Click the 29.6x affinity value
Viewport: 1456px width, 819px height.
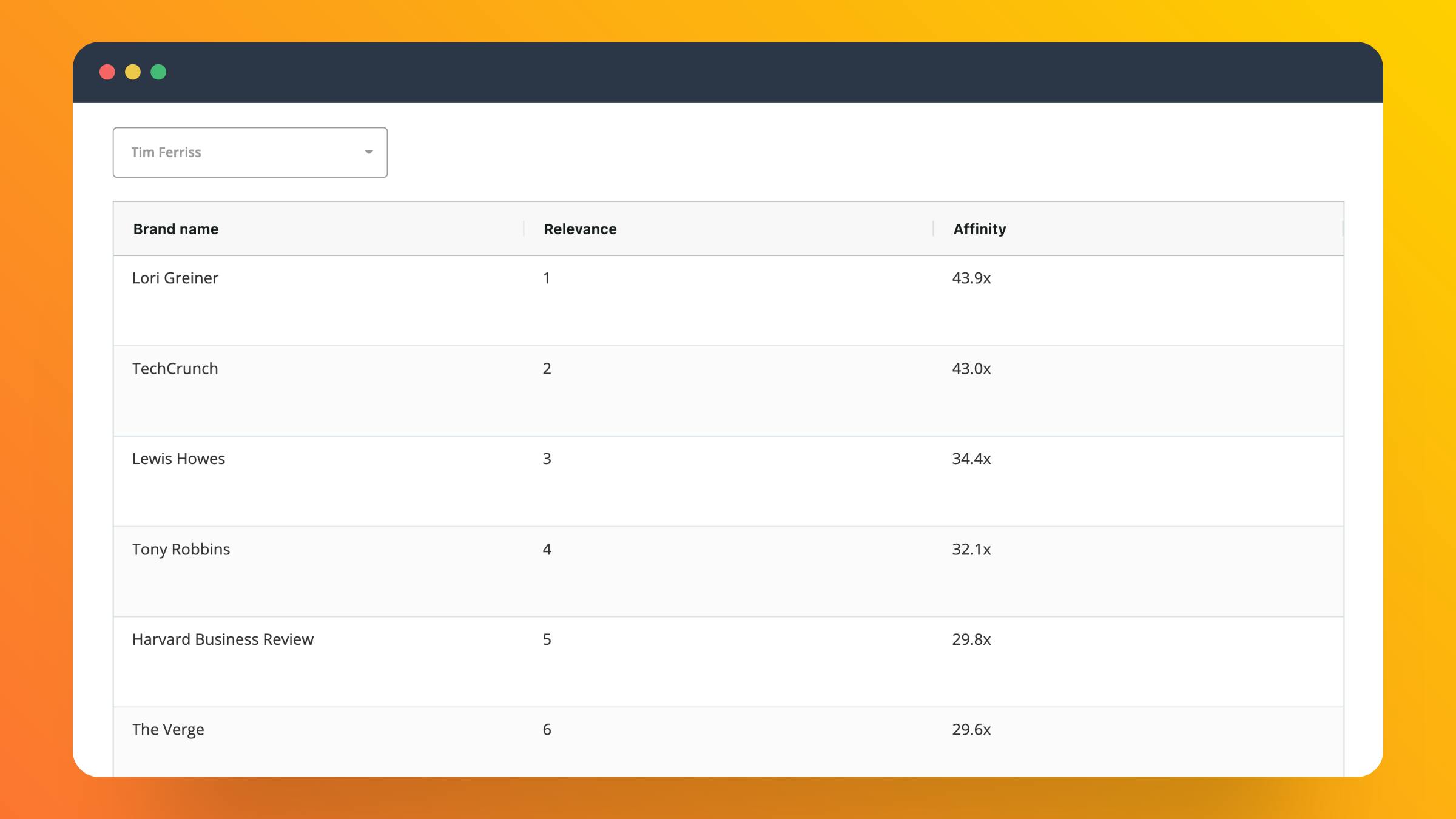click(971, 729)
